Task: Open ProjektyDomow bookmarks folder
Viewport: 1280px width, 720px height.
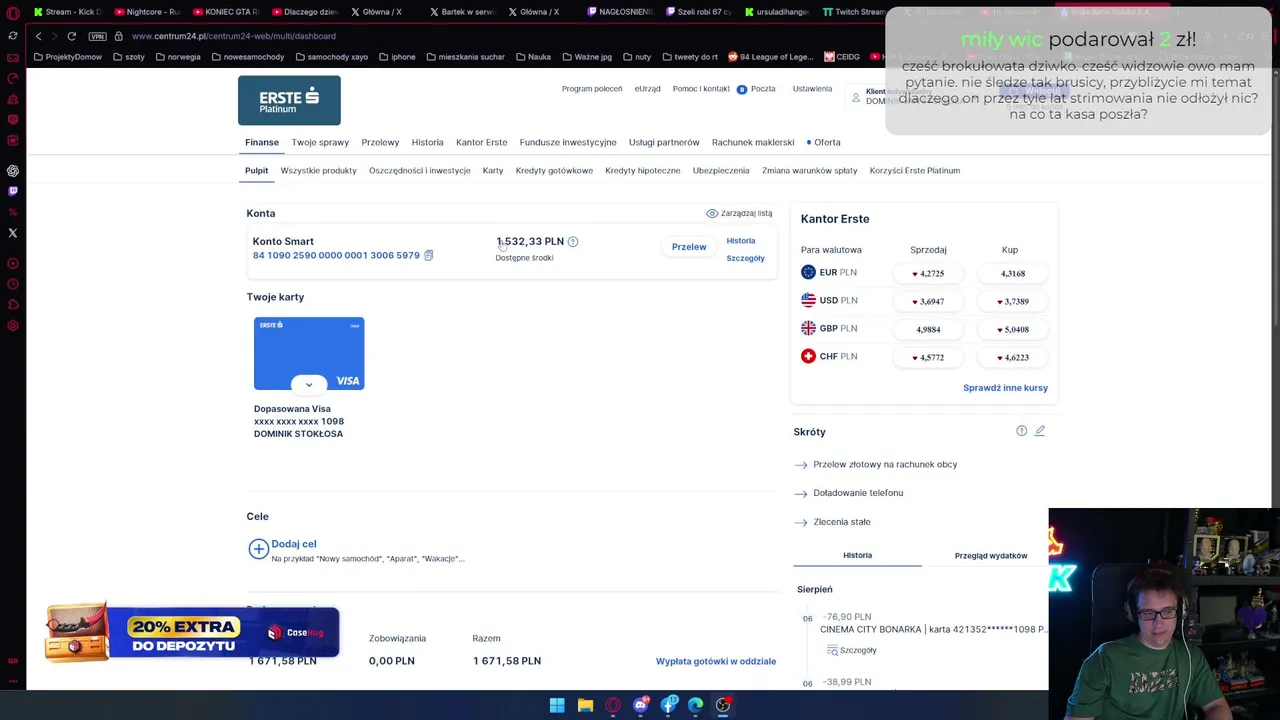Action: tap(68, 57)
